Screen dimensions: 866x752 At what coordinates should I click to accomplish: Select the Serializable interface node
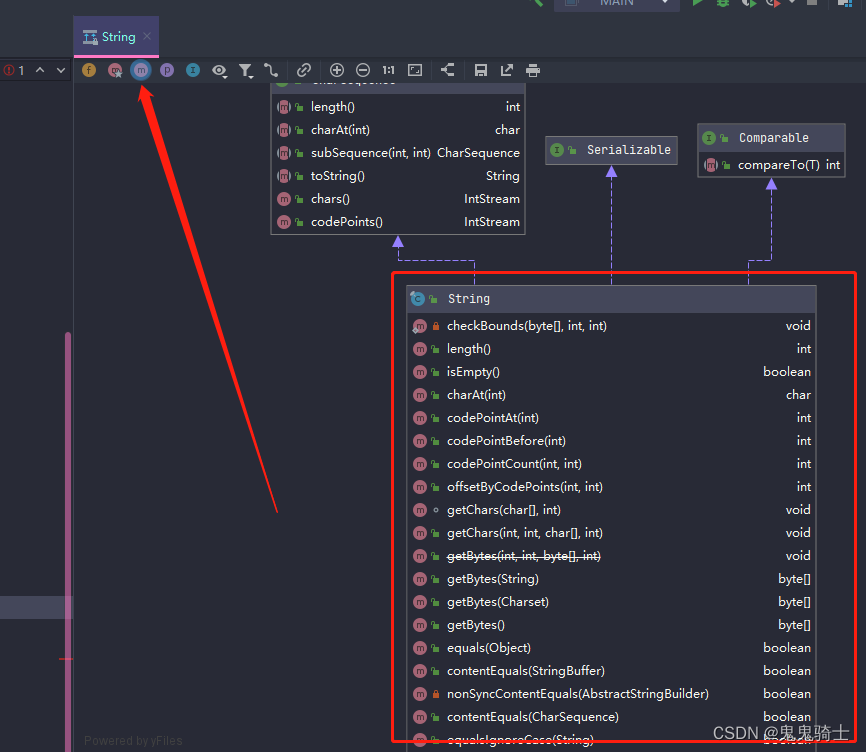coord(610,150)
